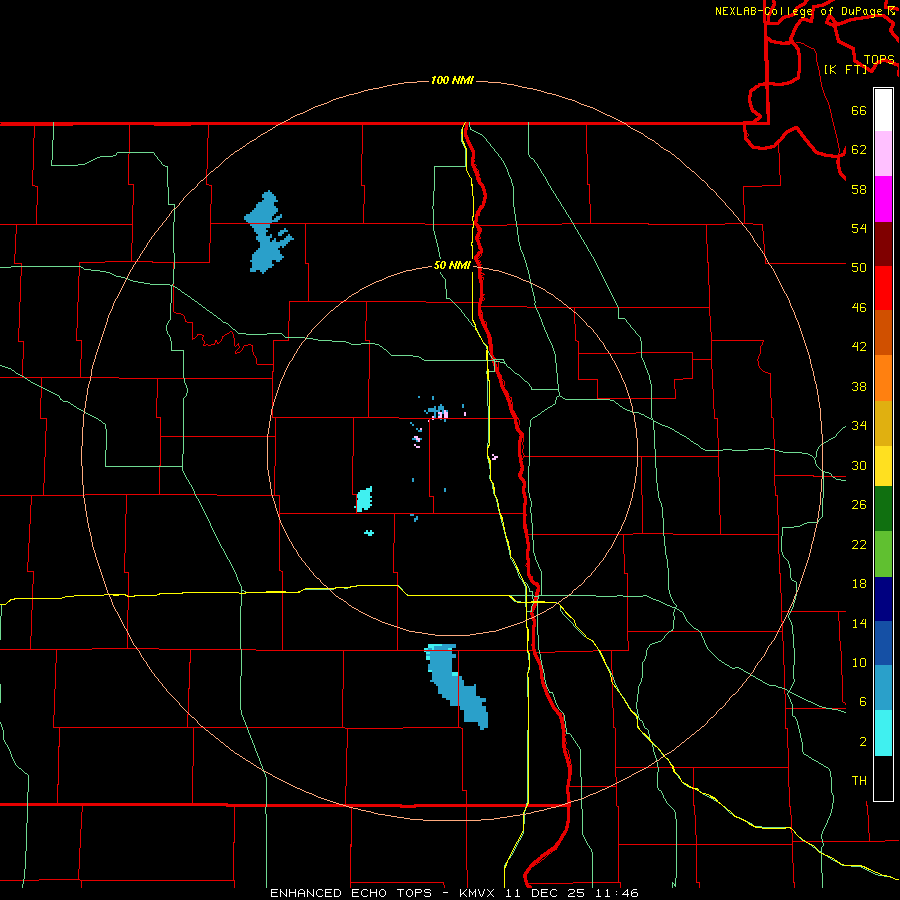Click the "2" scale value
This screenshot has height=900, width=900.
pos(862,742)
